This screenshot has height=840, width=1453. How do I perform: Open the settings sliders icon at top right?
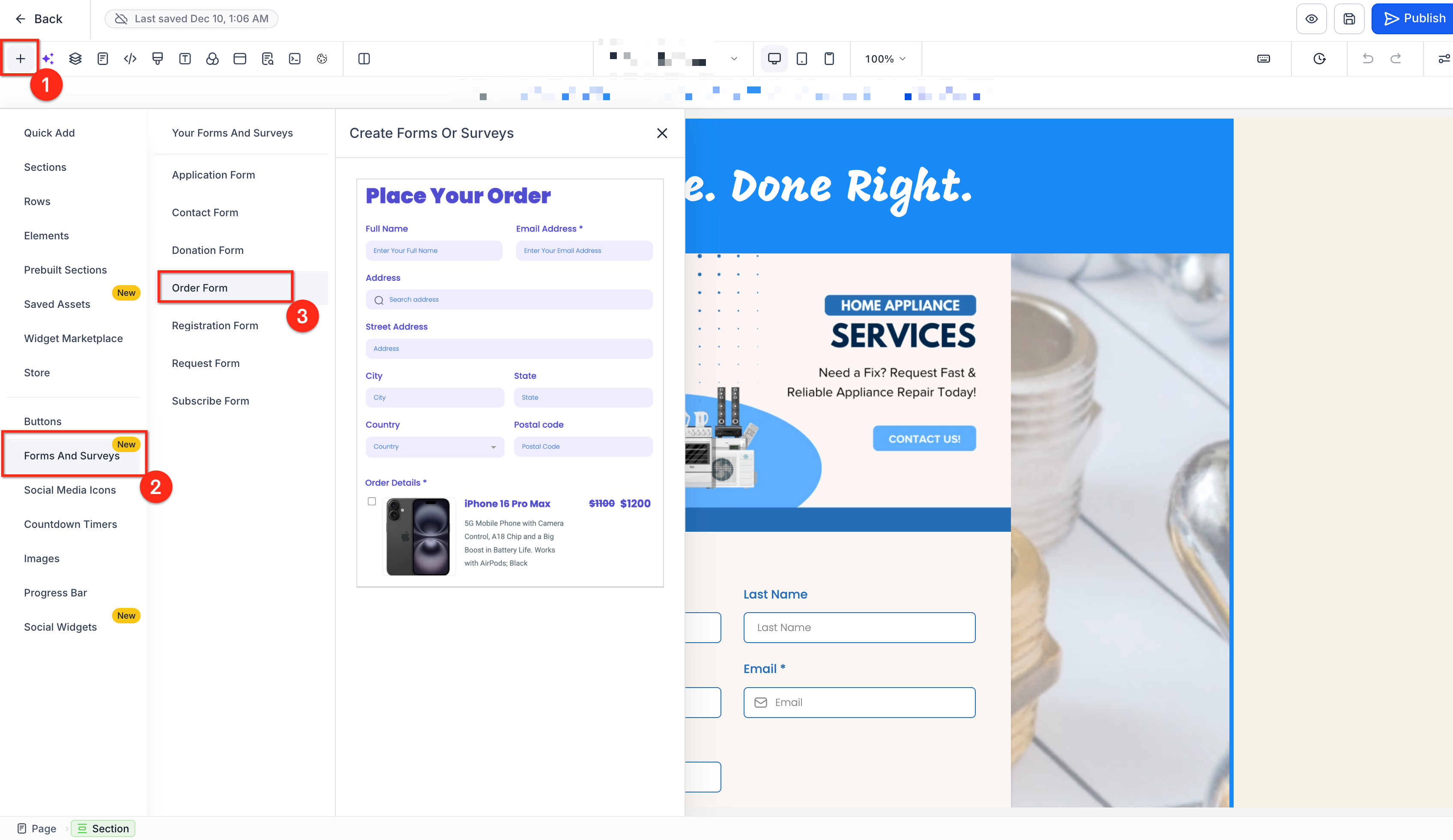pos(1444,58)
